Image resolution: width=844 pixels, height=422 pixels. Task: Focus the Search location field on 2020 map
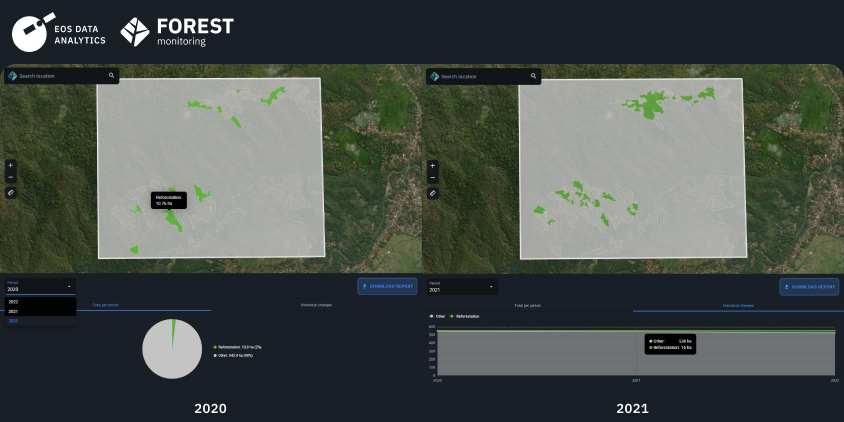click(62, 76)
